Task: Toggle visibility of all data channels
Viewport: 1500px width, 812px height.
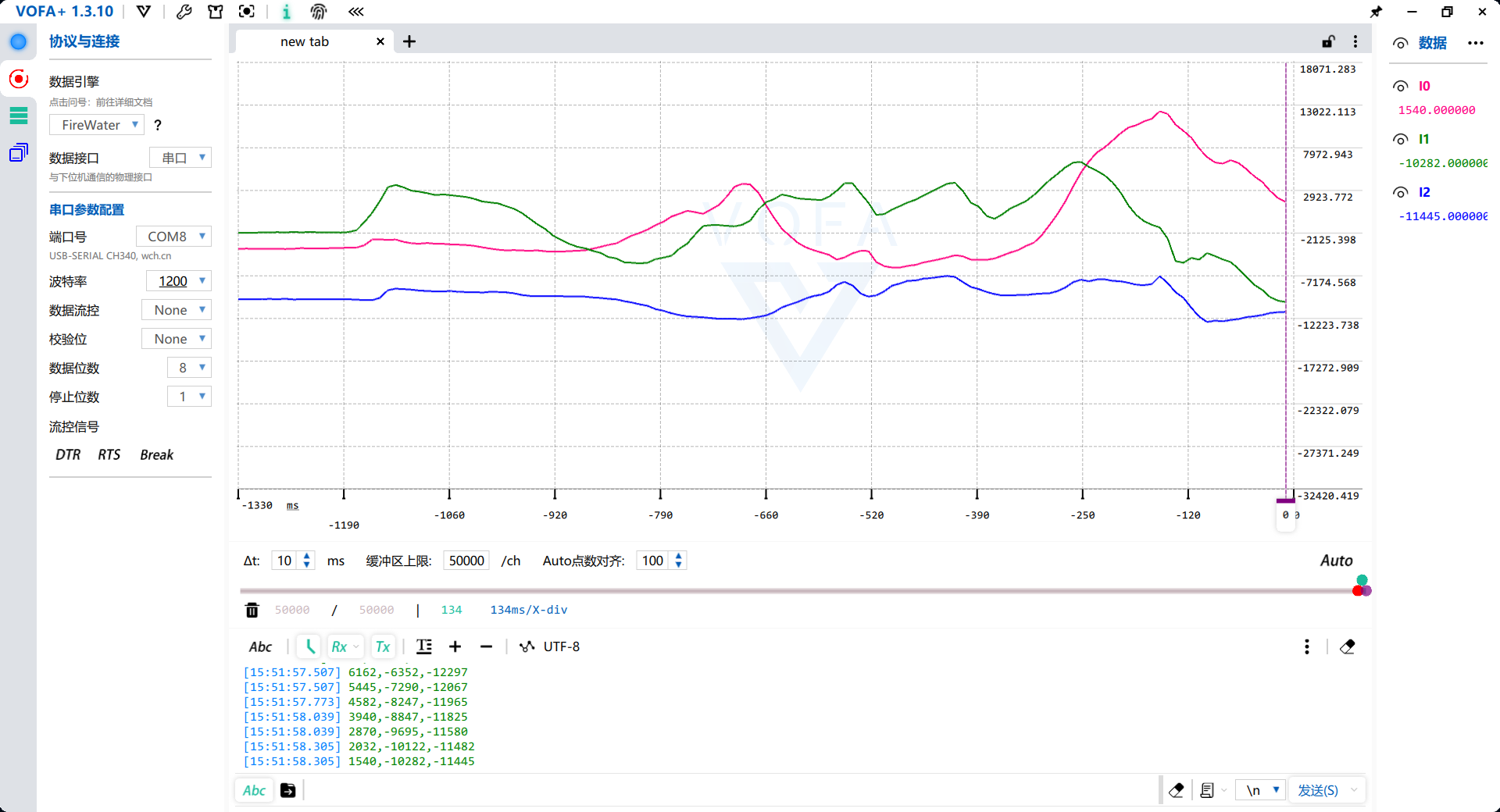Action: 1401,43
